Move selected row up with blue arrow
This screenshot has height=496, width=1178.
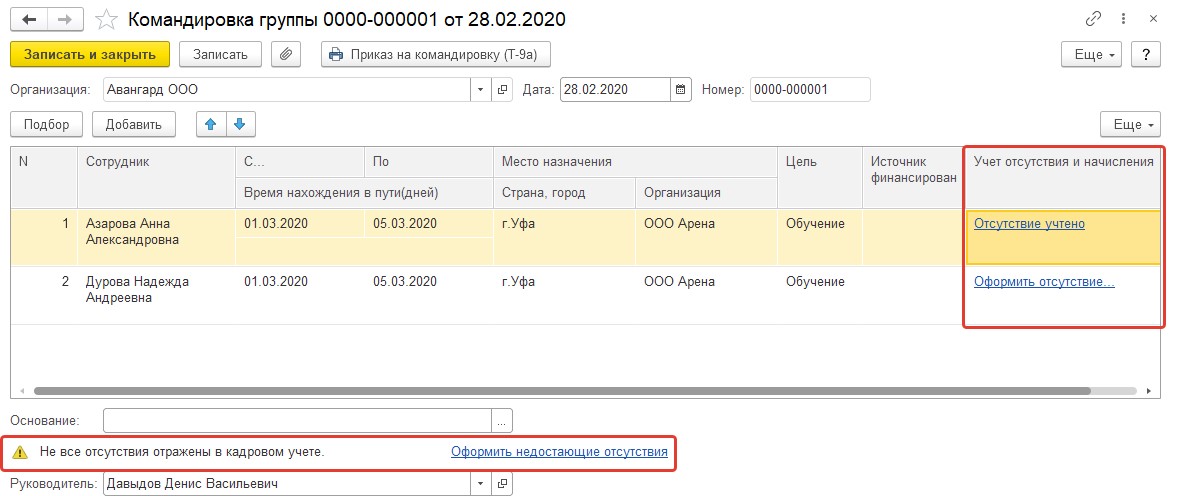click(210, 125)
